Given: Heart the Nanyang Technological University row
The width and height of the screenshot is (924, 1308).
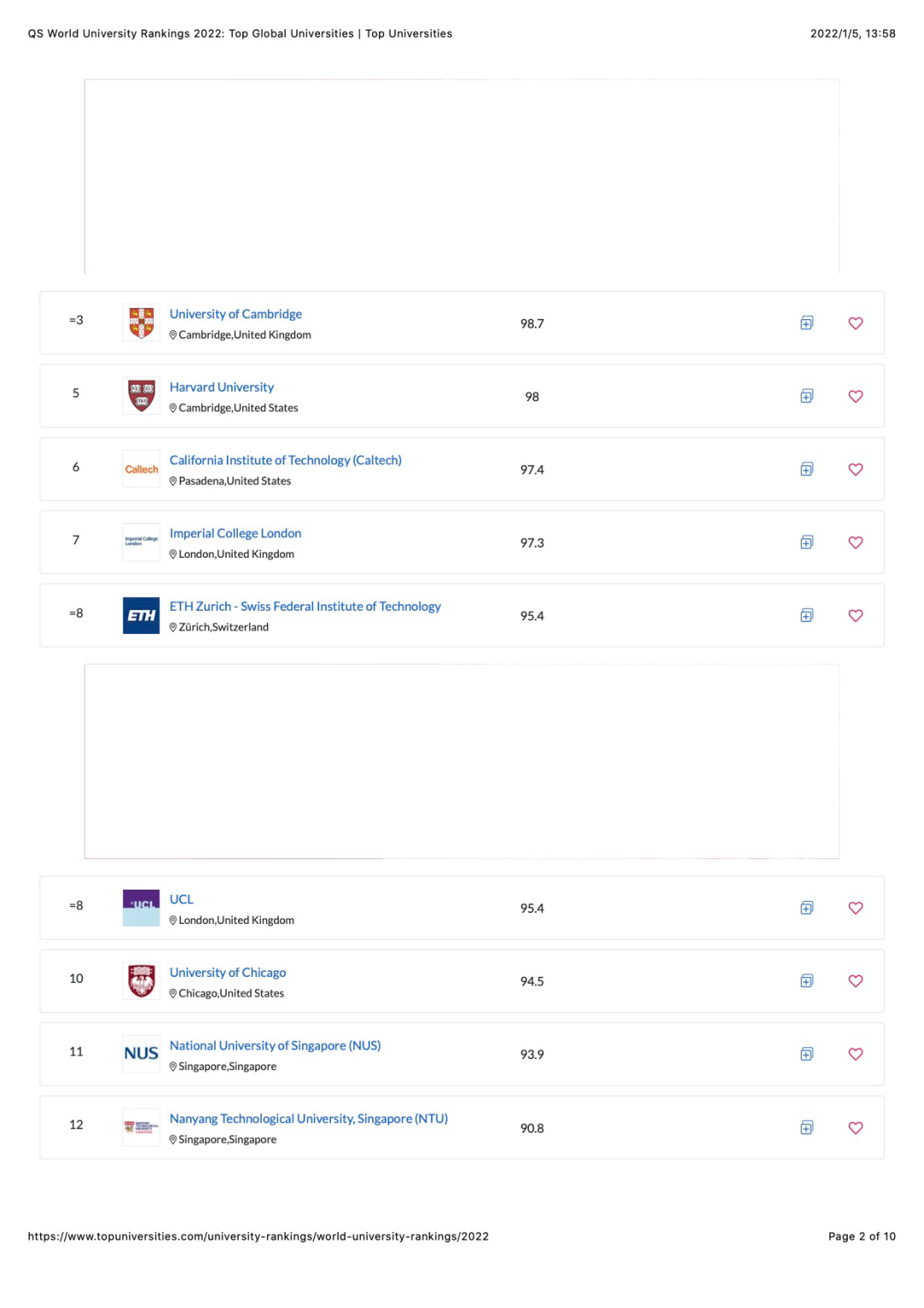Looking at the screenshot, I should (856, 1127).
